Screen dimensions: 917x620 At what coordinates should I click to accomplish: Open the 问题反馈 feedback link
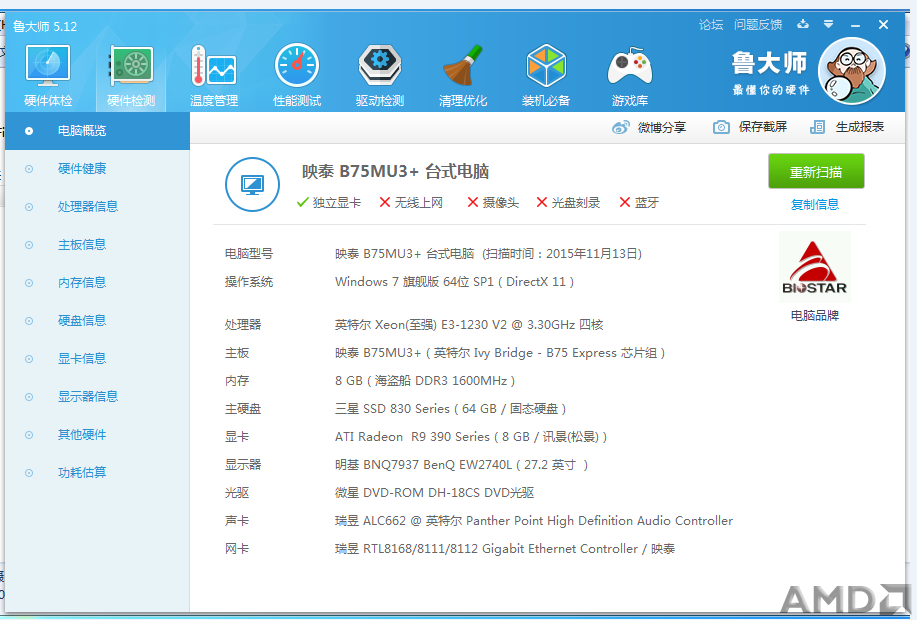tap(758, 25)
